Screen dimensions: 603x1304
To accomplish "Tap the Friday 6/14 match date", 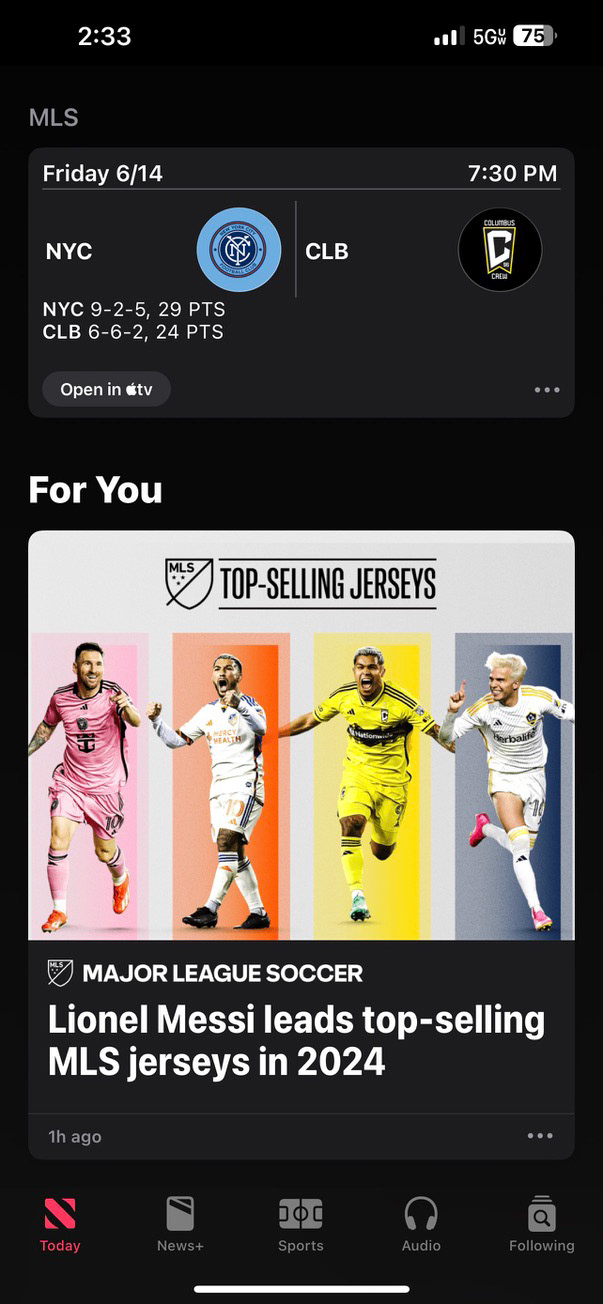I will pos(102,173).
